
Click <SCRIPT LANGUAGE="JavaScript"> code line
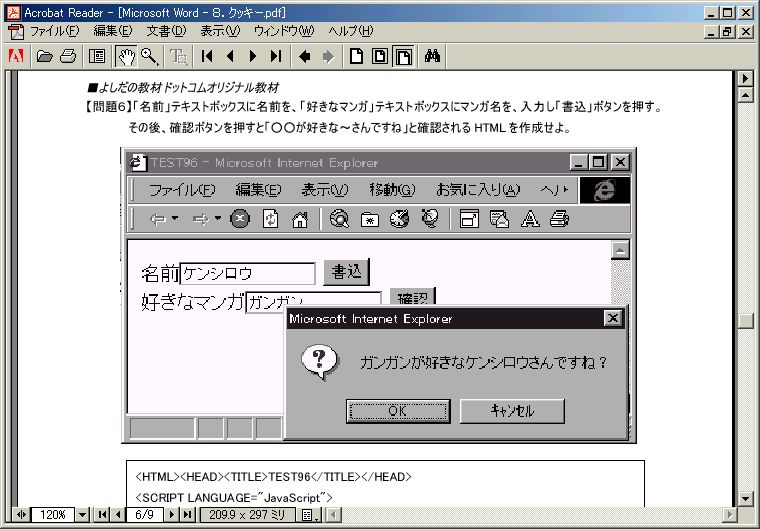tap(234, 497)
